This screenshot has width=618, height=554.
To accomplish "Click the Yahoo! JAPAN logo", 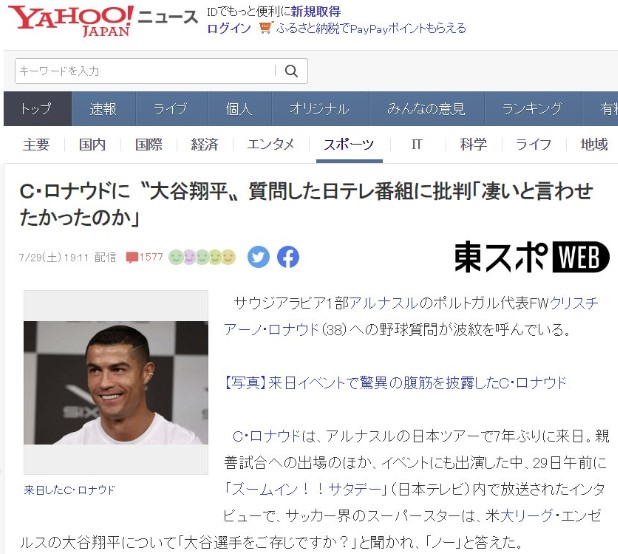I will [x=71, y=20].
